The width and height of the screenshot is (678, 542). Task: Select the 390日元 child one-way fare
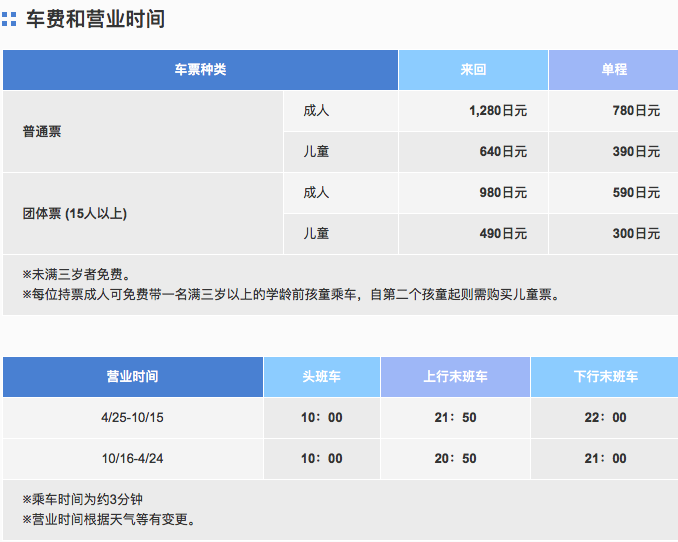[636, 152]
